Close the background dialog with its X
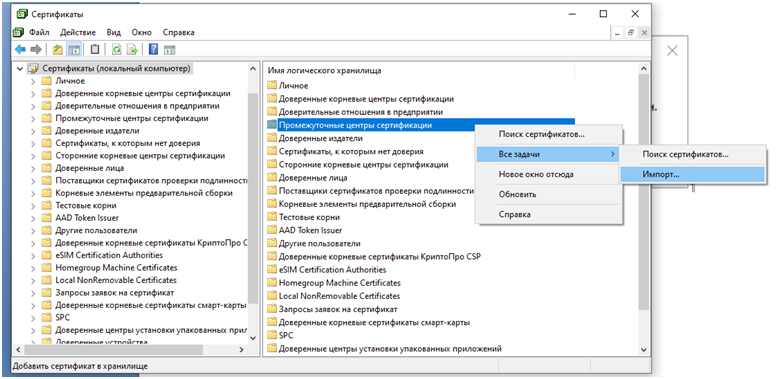Viewport: 776px width, 379px height. pyautogui.click(x=672, y=50)
